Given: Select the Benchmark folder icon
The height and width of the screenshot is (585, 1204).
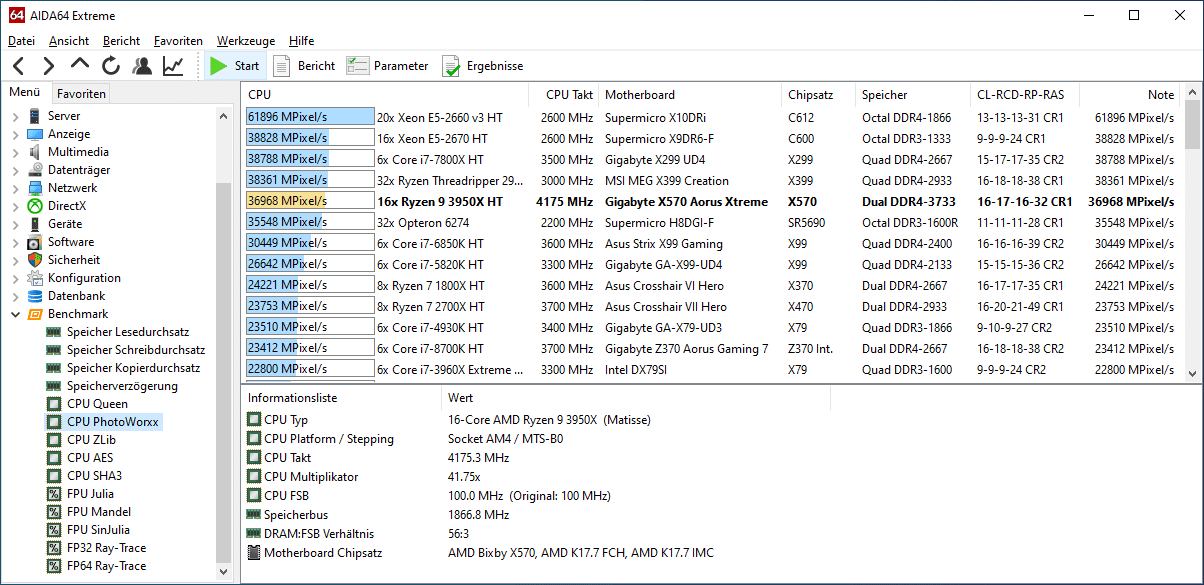Looking at the screenshot, I should (35, 314).
